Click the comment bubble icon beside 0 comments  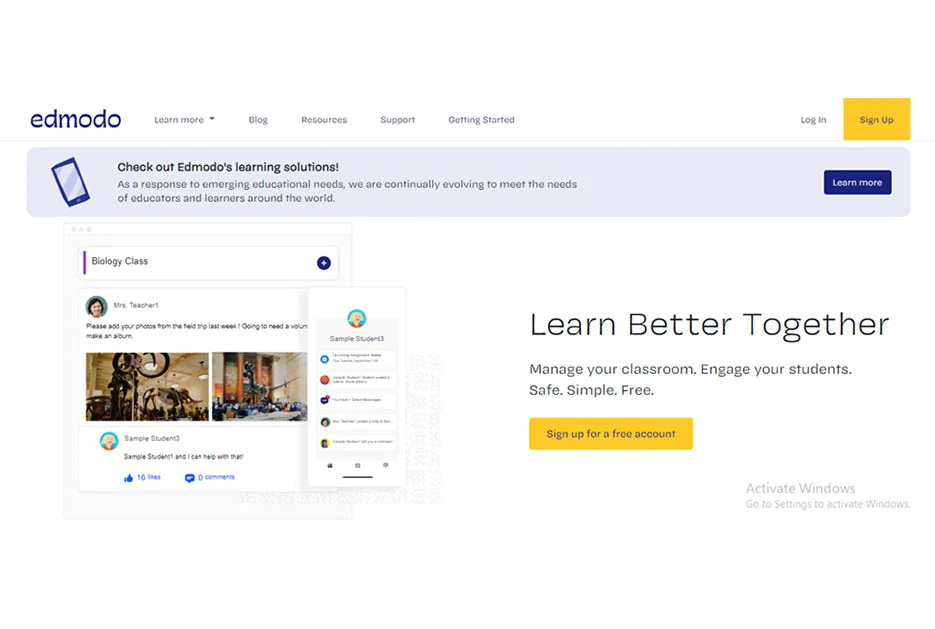(190, 478)
